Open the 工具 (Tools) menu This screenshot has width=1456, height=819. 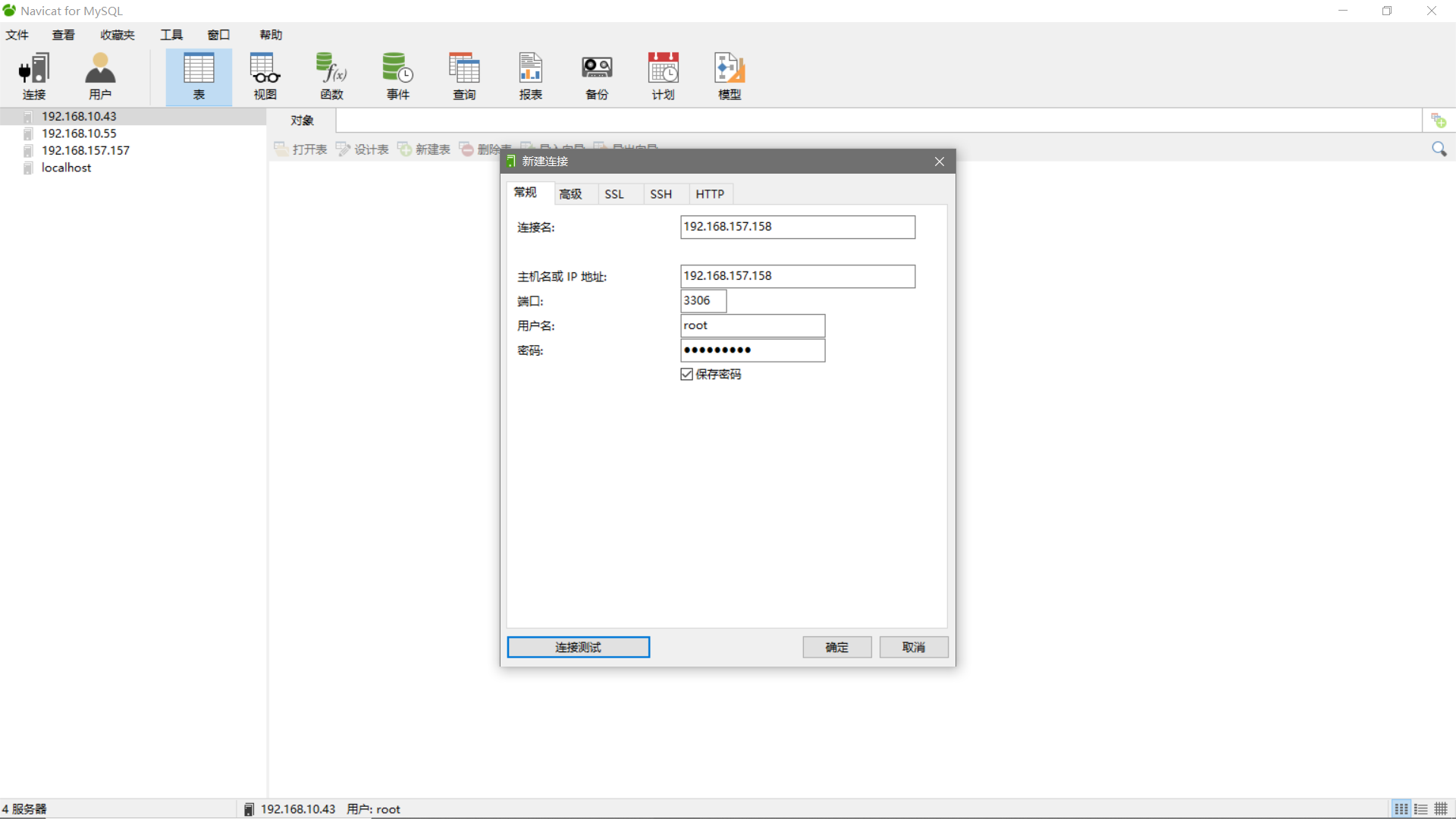pyautogui.click(x=171, y=35)
